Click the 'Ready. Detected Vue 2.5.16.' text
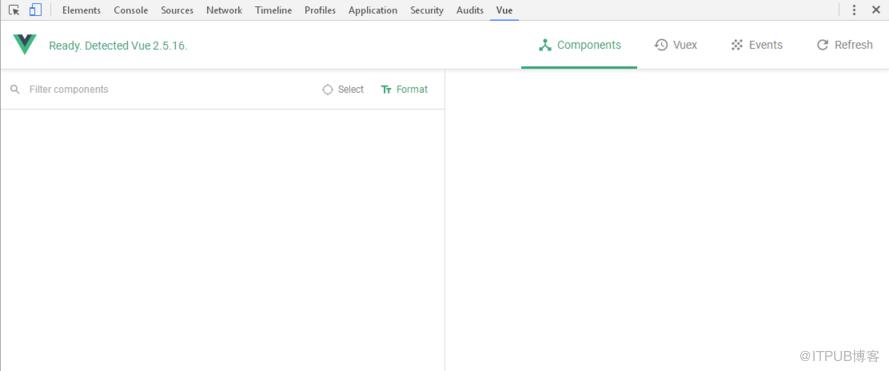The width and height of the screenshot is (889, 371). click(x=118, y=46)
